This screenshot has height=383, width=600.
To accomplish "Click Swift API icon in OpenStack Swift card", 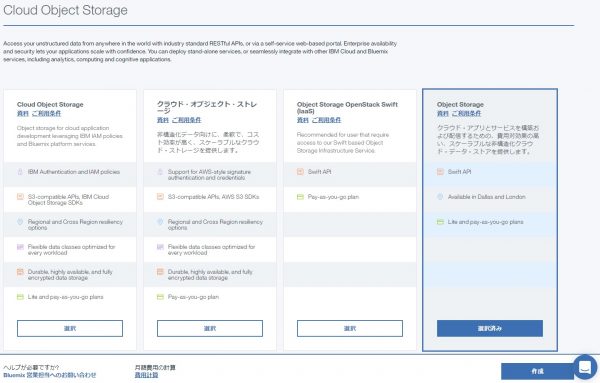I will click(x=300, y=172).
